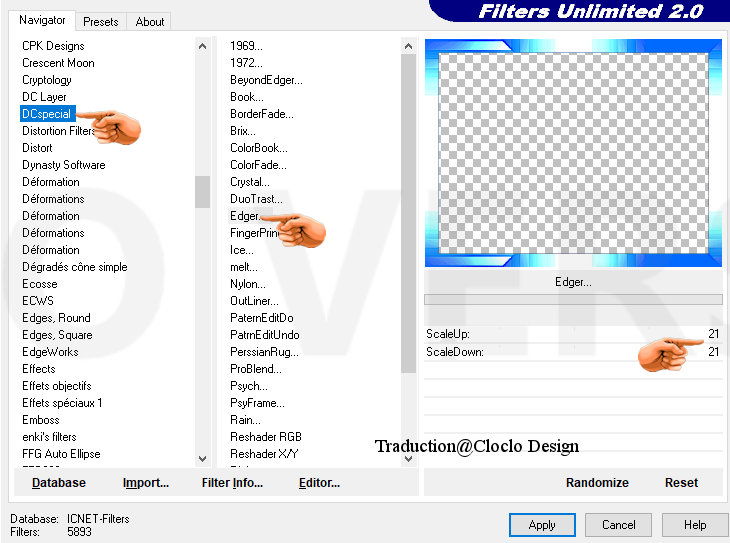Select the Crystal... filter
Viewport: 730px width, 543px height.
[250, 182]
